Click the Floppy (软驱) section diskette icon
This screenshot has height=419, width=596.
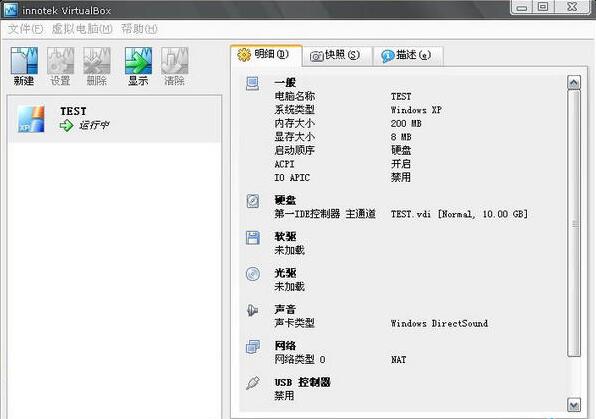coord(253,237)
